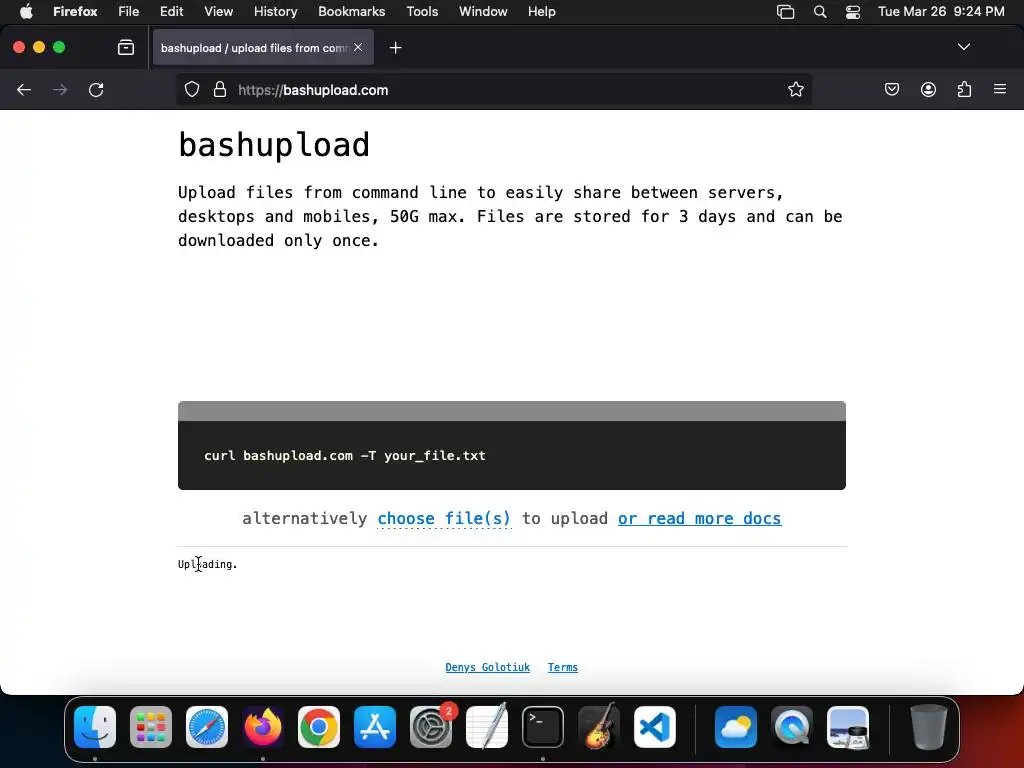This screenshot has height=768, width=1024.
Task: Open the Apple menu
Action: pos(26,12)
